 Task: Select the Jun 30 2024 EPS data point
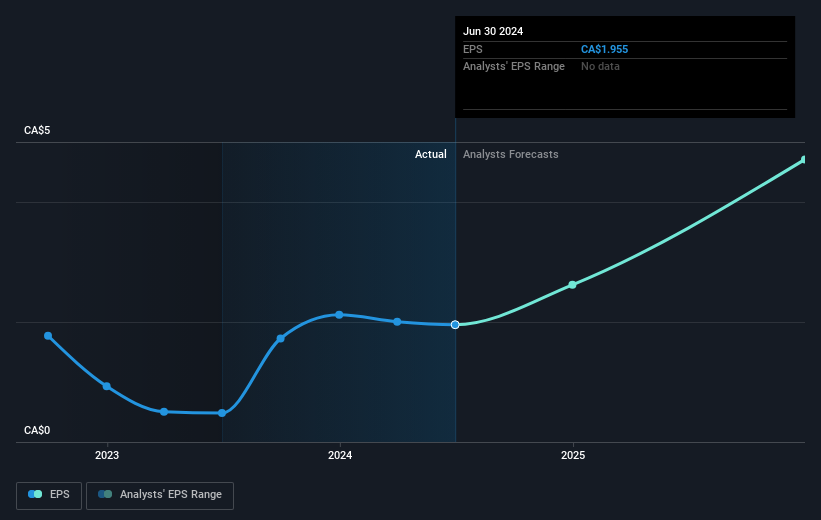click(455, 325)
